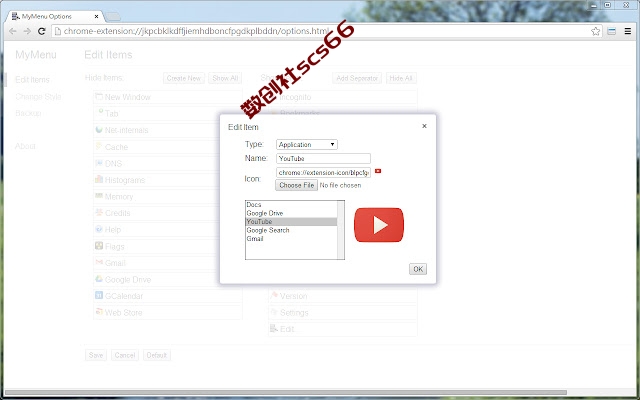The height and width of the screenshot is (400, 640).
Task: Click the Create New button
Action: tap(184, 78)
